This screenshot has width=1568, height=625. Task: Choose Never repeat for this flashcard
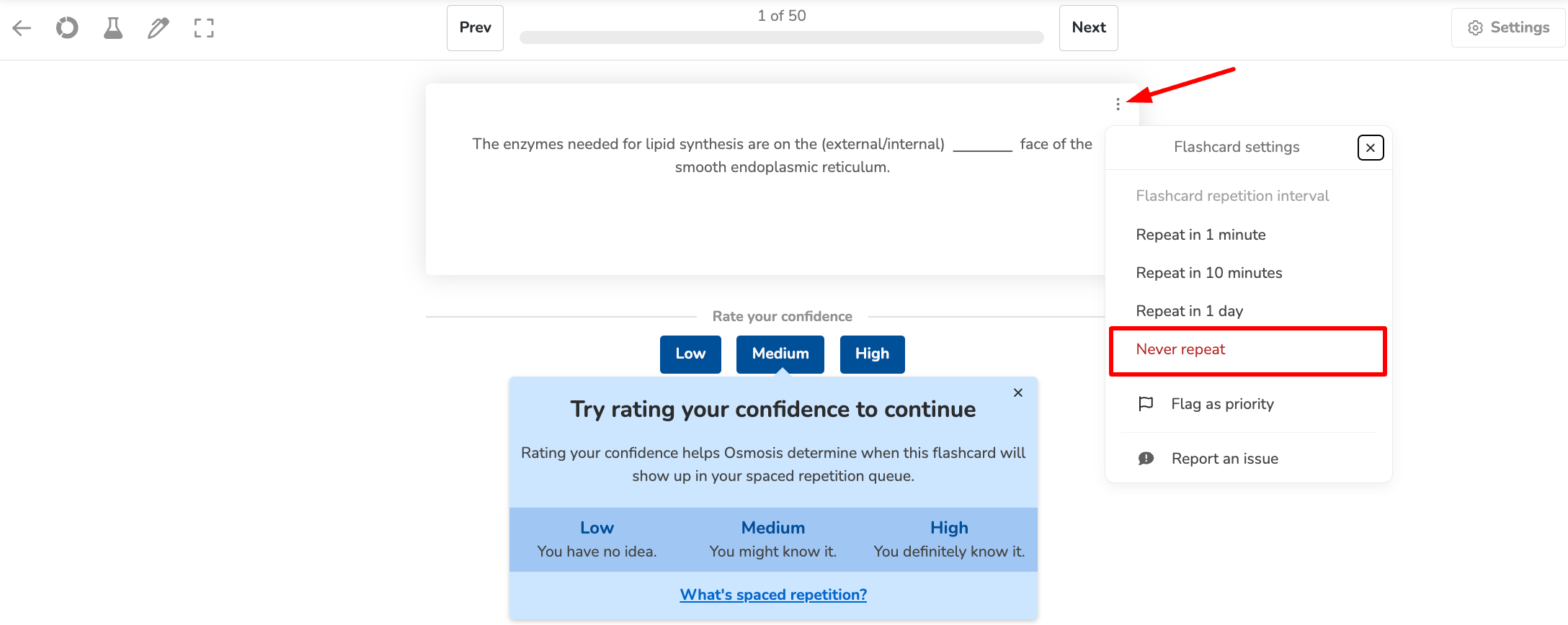pos(1180,349)
